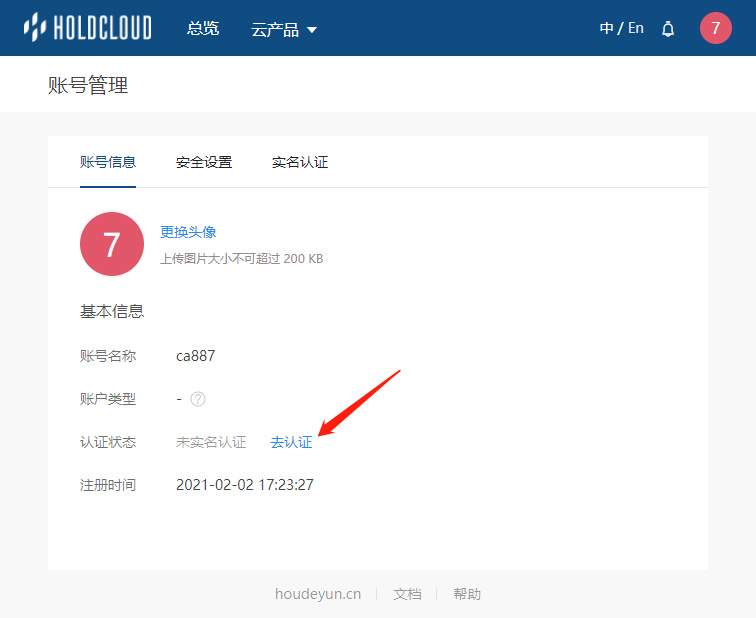Switch to the 安全设置 tab
The height and width of the screenshot is (618, 756).
coord(204,162)
